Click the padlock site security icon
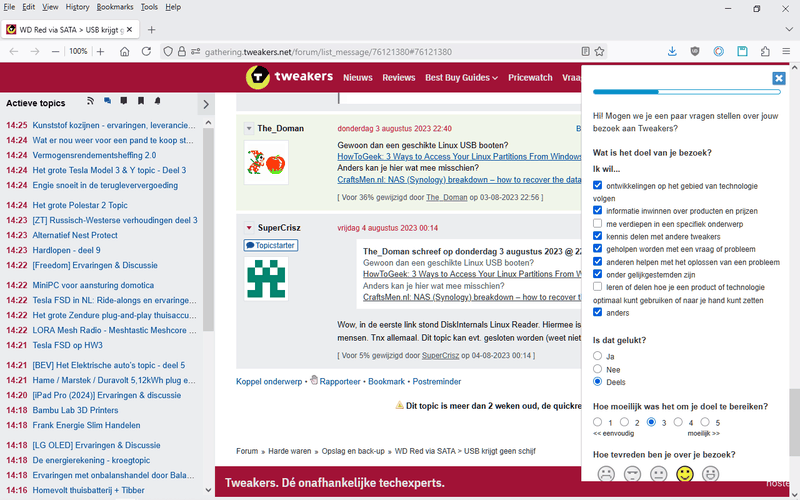Viewport: 800px width, 500px height. click(x=182, y=52)
